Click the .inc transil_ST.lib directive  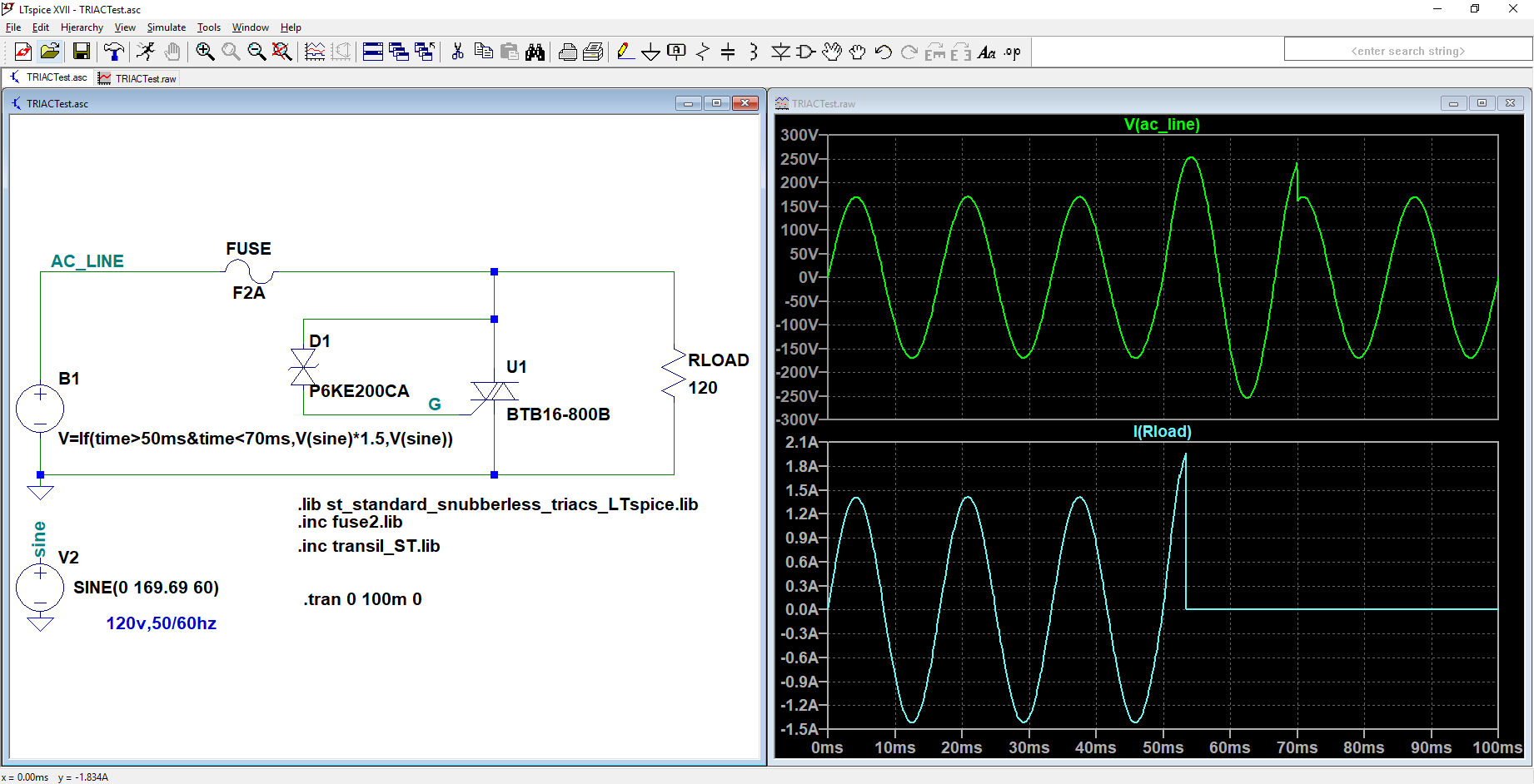click(x=369, y=546)
